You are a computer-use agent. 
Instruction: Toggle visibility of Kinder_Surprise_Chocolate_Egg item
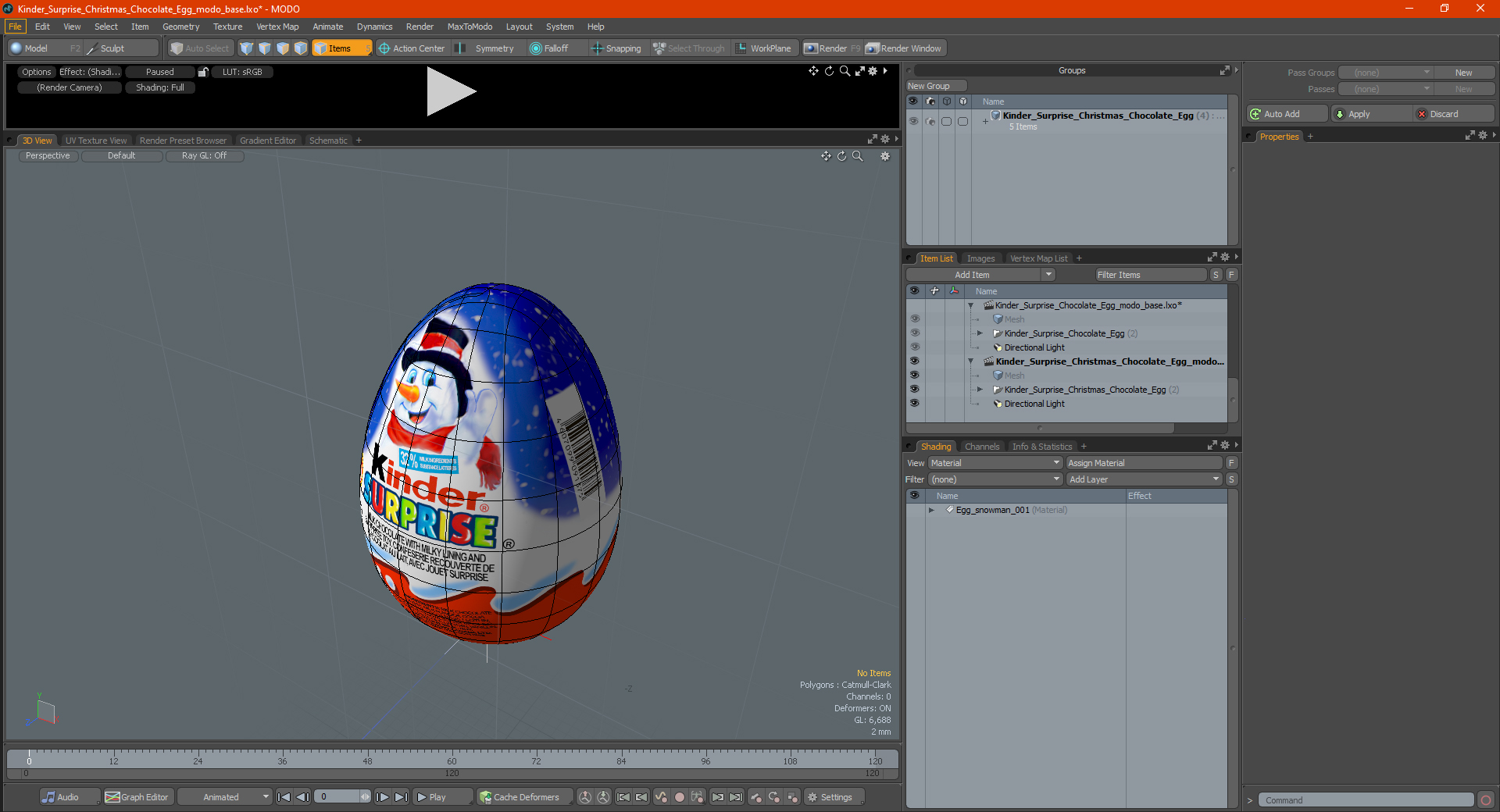tap(914, 333)
